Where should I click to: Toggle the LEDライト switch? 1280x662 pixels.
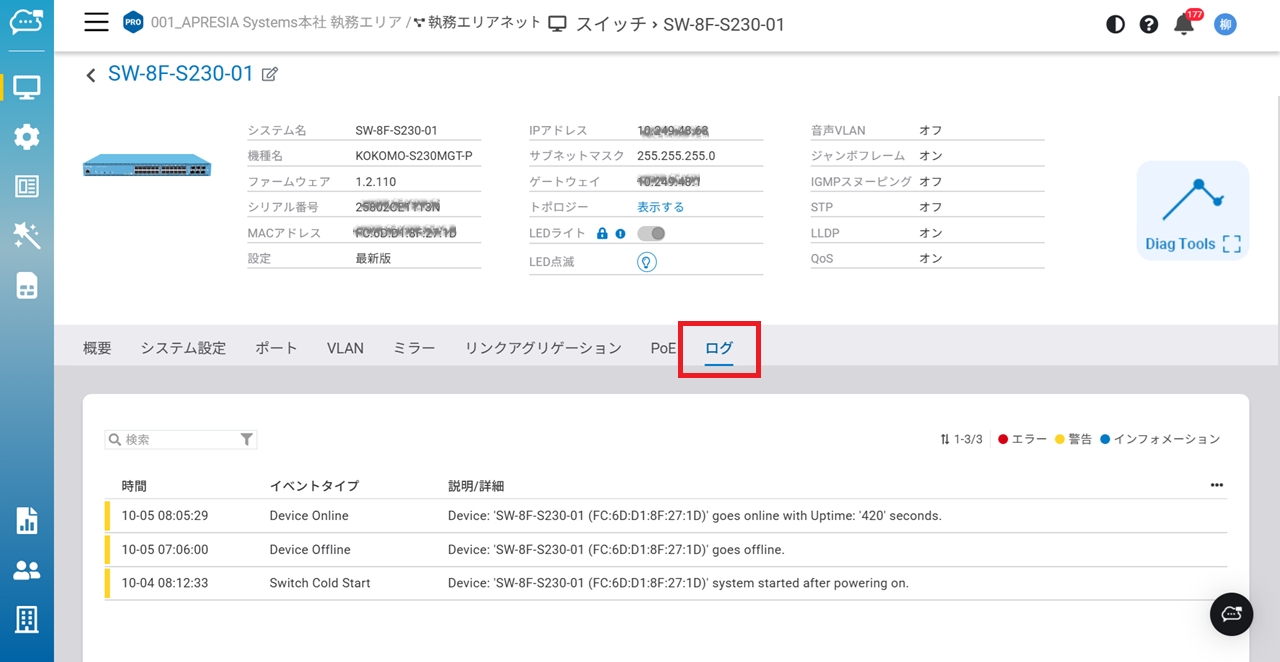coord(651,233)
